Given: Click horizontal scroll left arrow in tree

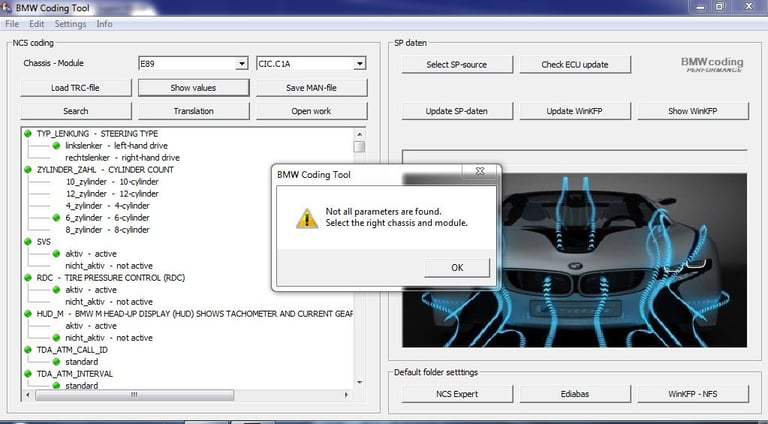Looking at the screenshot, I should click(28, 395).
